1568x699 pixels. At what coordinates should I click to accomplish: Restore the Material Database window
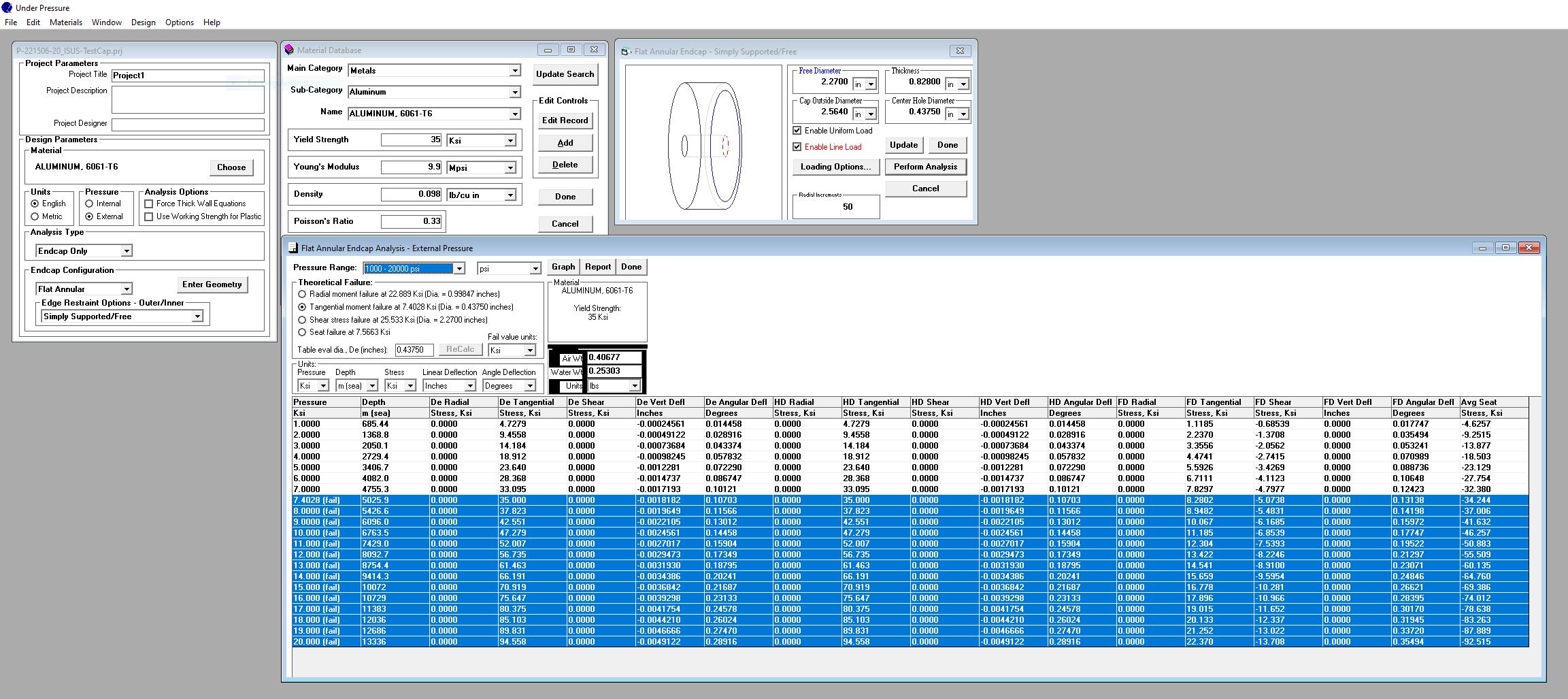pyautogui.click(x=571, y=50)
